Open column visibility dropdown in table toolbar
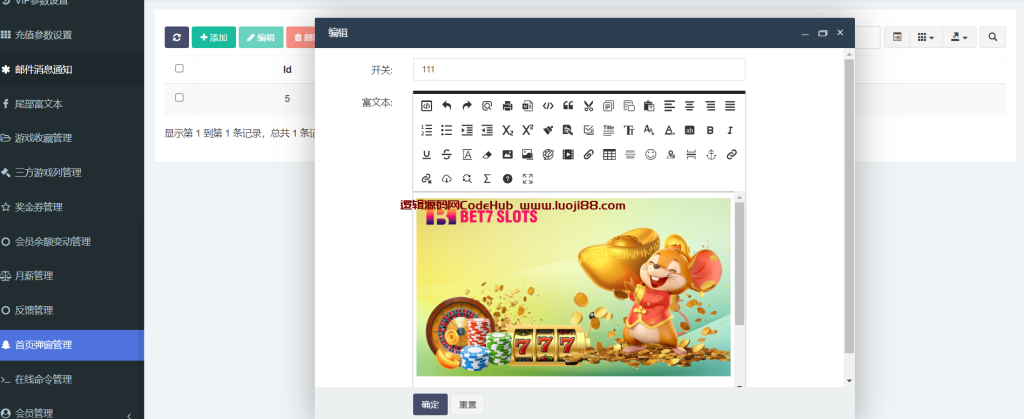Screen dimensions: 1024x419 925,37
